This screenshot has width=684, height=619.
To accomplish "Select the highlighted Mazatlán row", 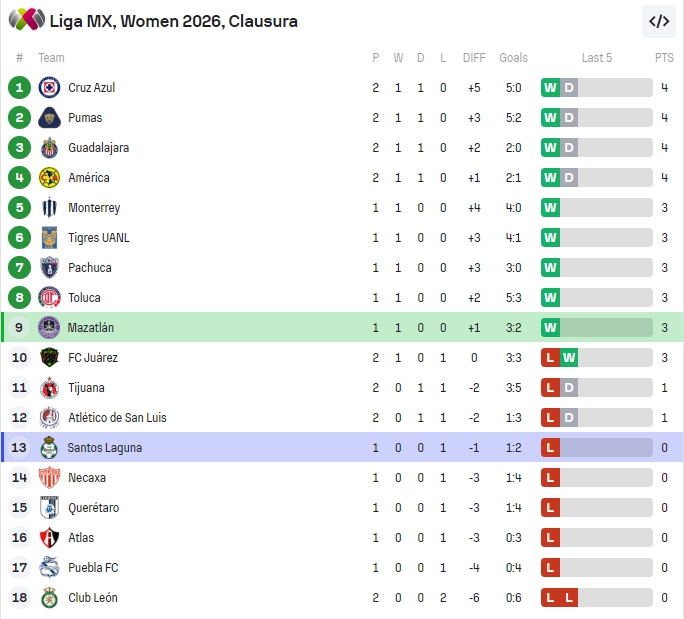I will click(x=342, y=328).
